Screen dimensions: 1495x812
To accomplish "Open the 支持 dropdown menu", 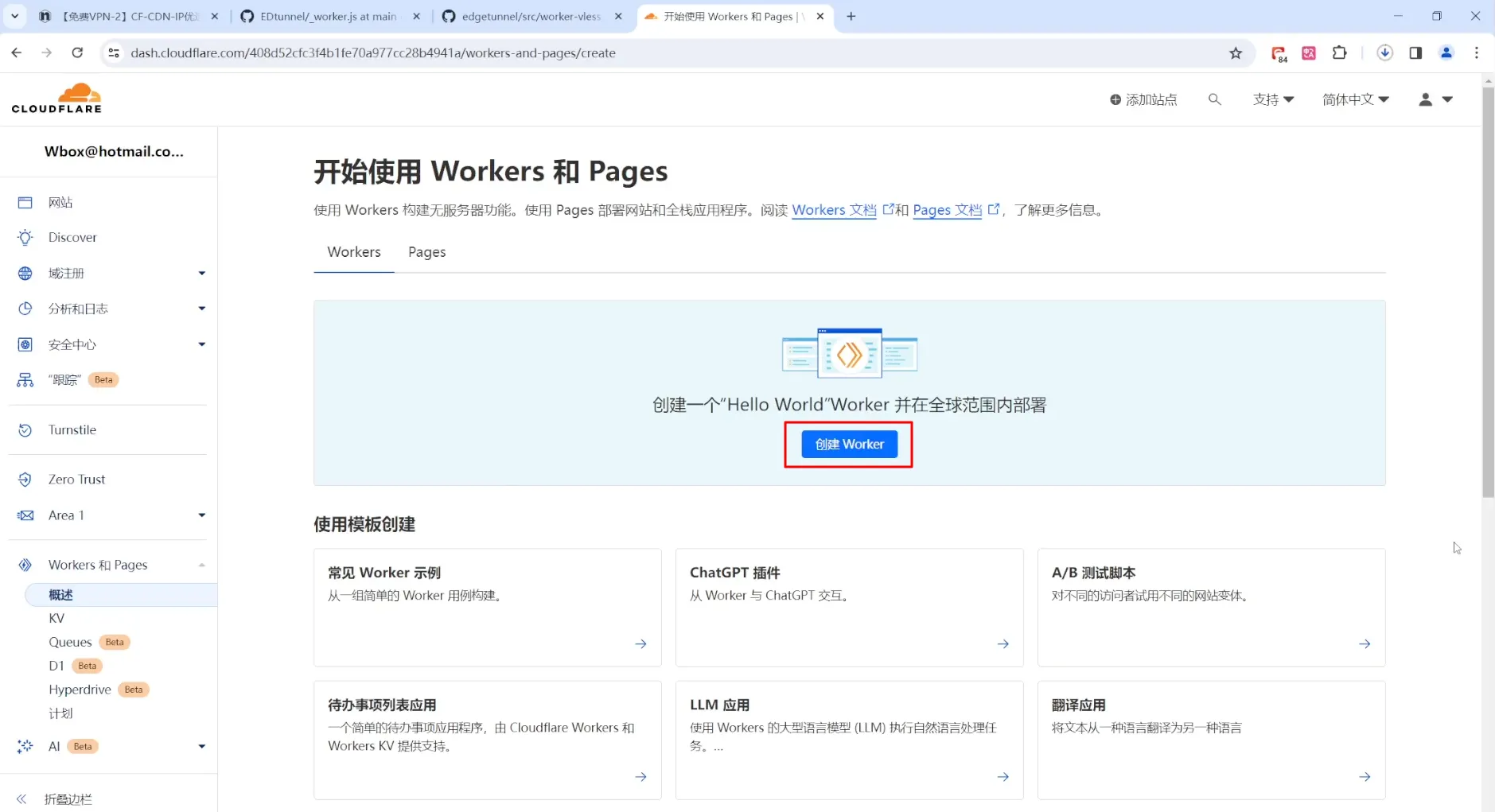I will [1273, 99].
